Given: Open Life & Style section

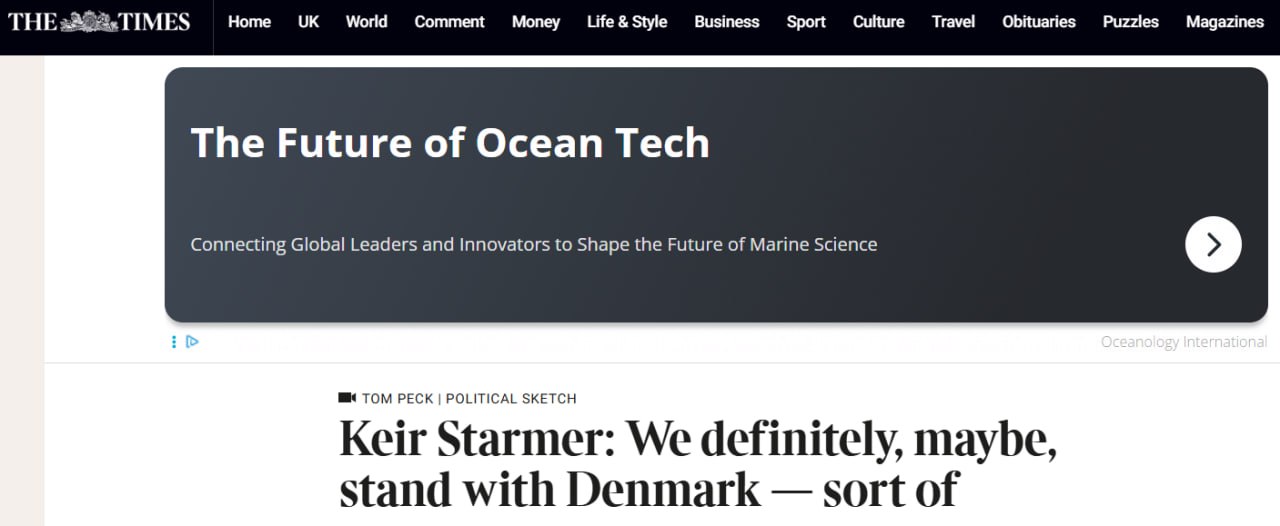Looking at the screenshot, I should coord(627,22).
